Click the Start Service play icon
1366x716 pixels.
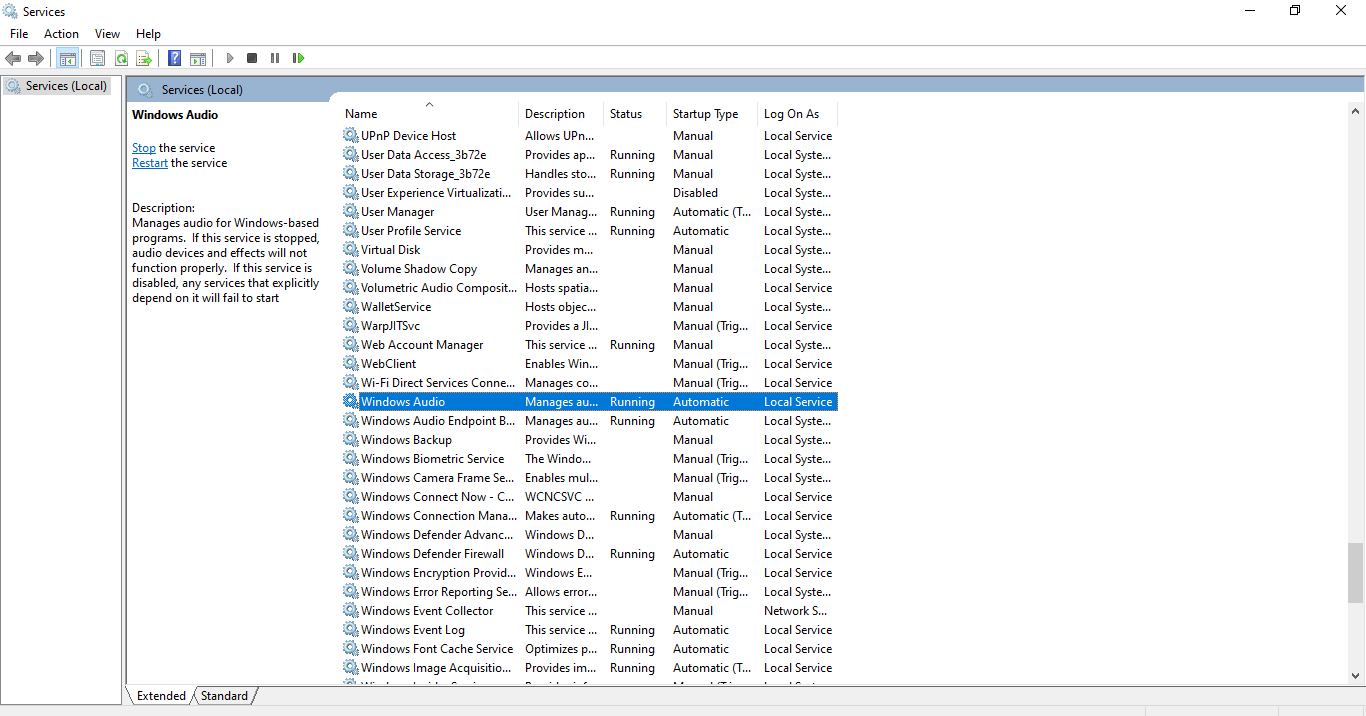coord(229,58)
